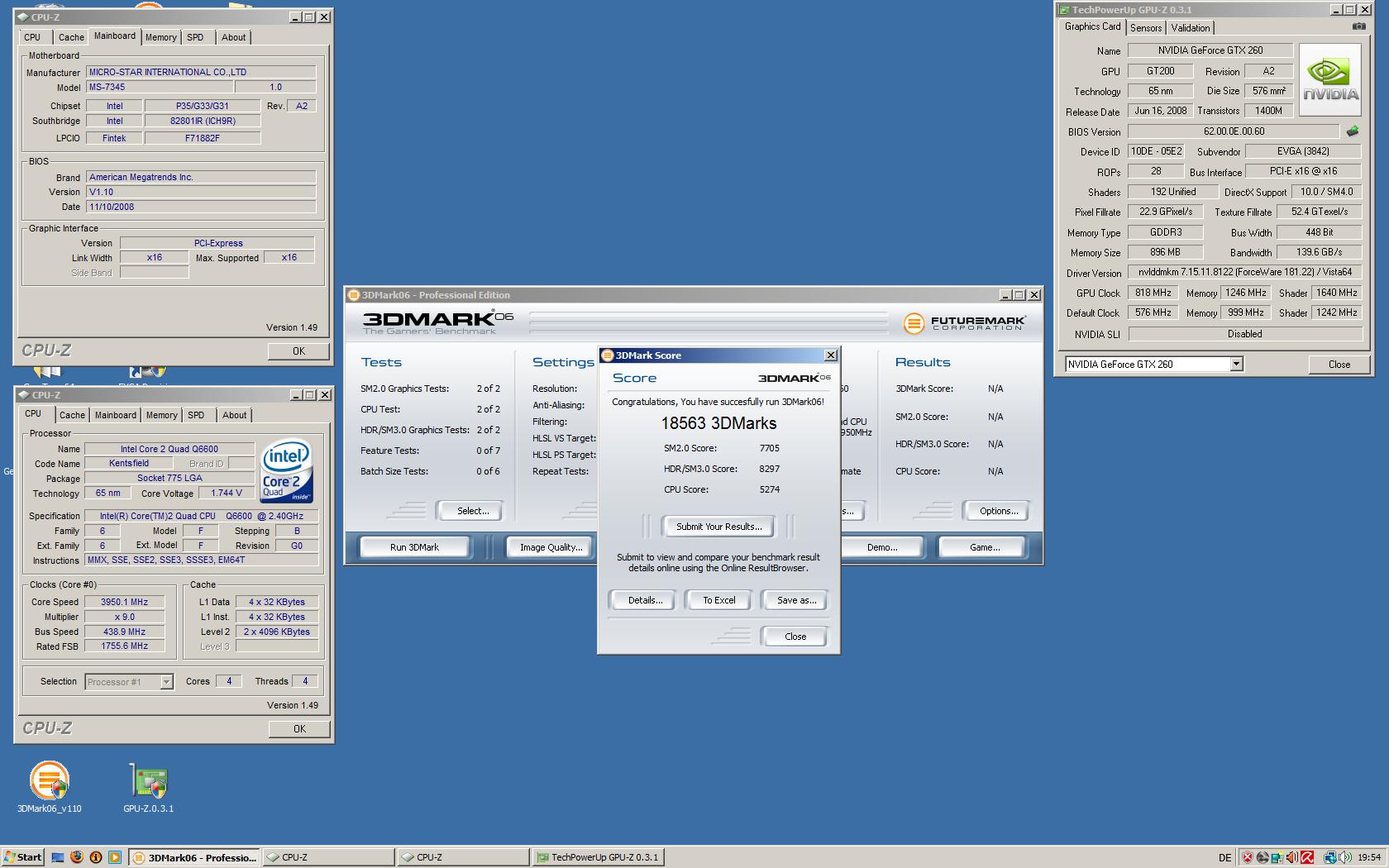Image resolution: width=1389 pixels, height=868 pixels.
Task: Close the 3DMark Score dialog with Close button
Action: point(795,637)
